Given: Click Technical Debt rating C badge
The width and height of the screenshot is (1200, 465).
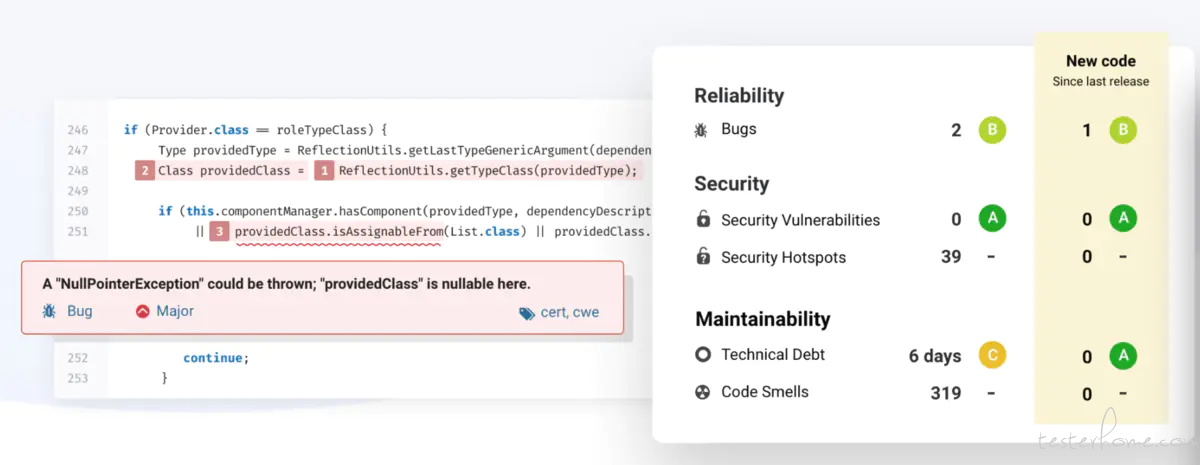Looking at the screenshot, I should coord(993,355).
